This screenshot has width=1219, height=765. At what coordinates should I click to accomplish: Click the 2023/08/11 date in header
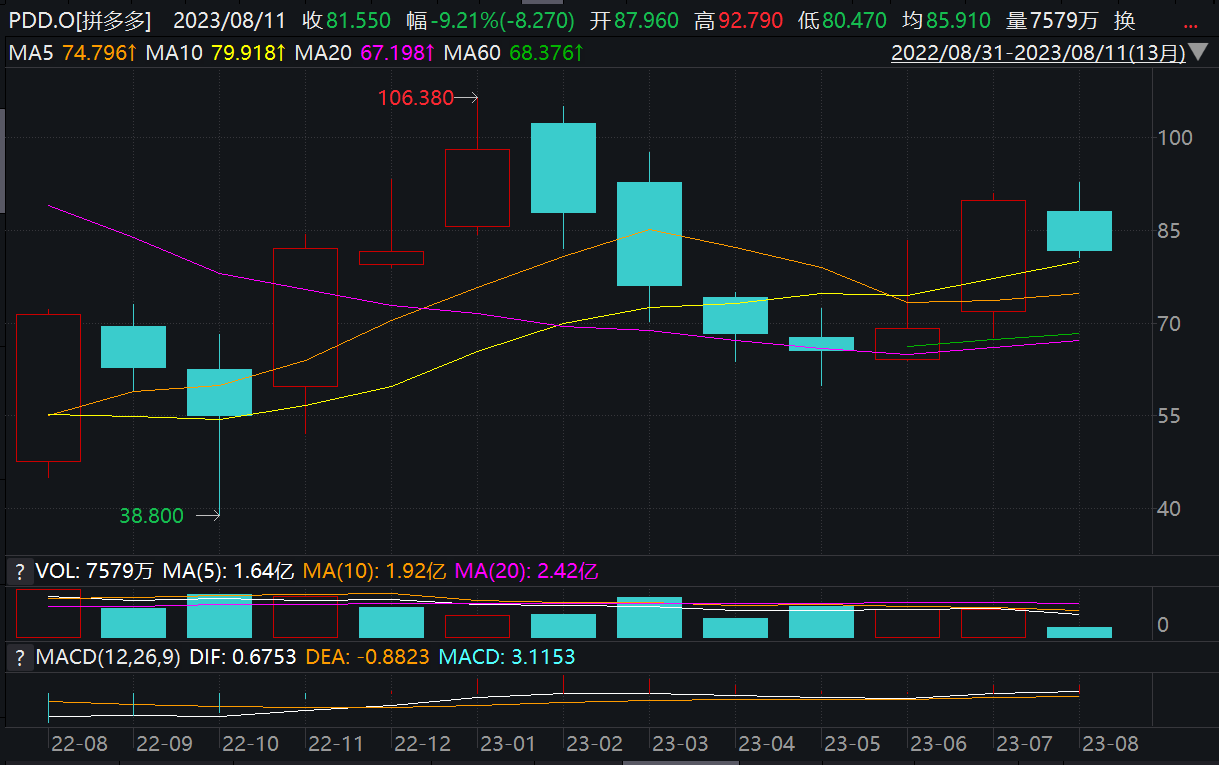pyautogui.click(x=230, y=21)
